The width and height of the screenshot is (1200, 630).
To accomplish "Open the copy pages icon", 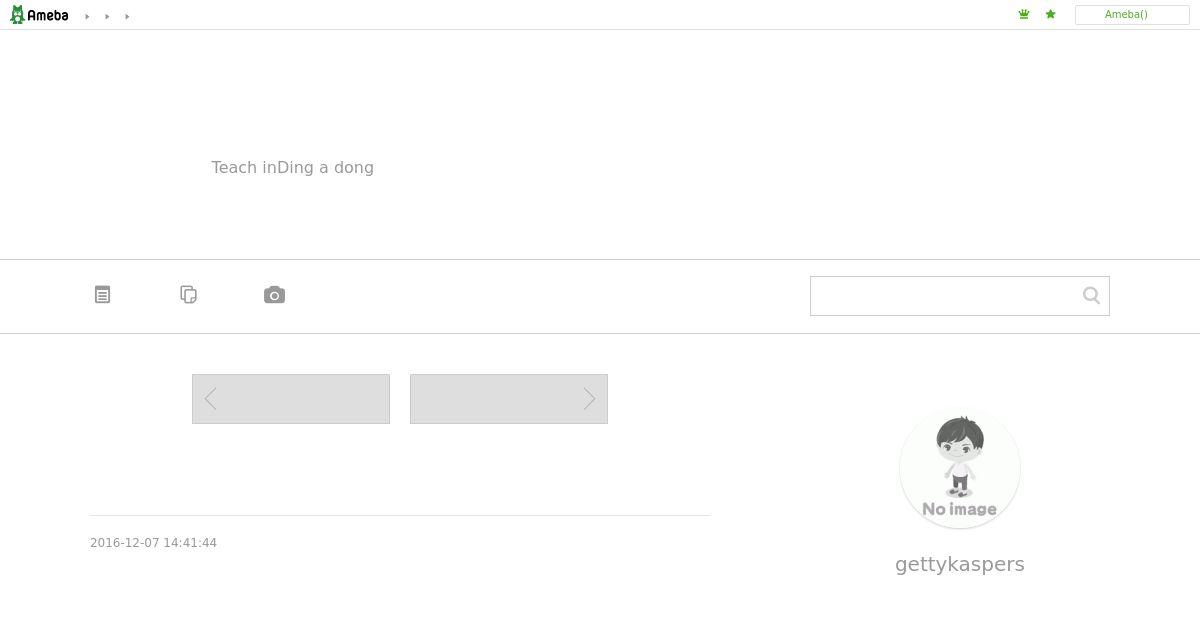I will point(188,294).
